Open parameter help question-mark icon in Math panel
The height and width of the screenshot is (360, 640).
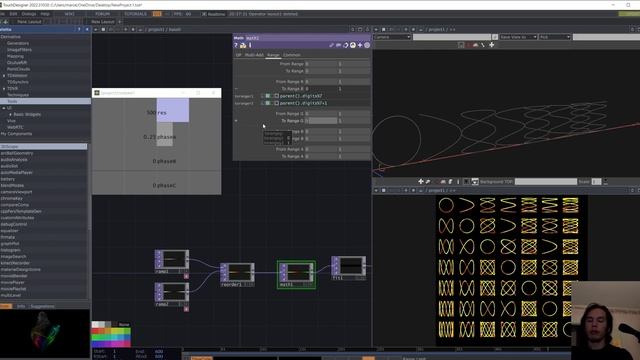coord(236,45)
